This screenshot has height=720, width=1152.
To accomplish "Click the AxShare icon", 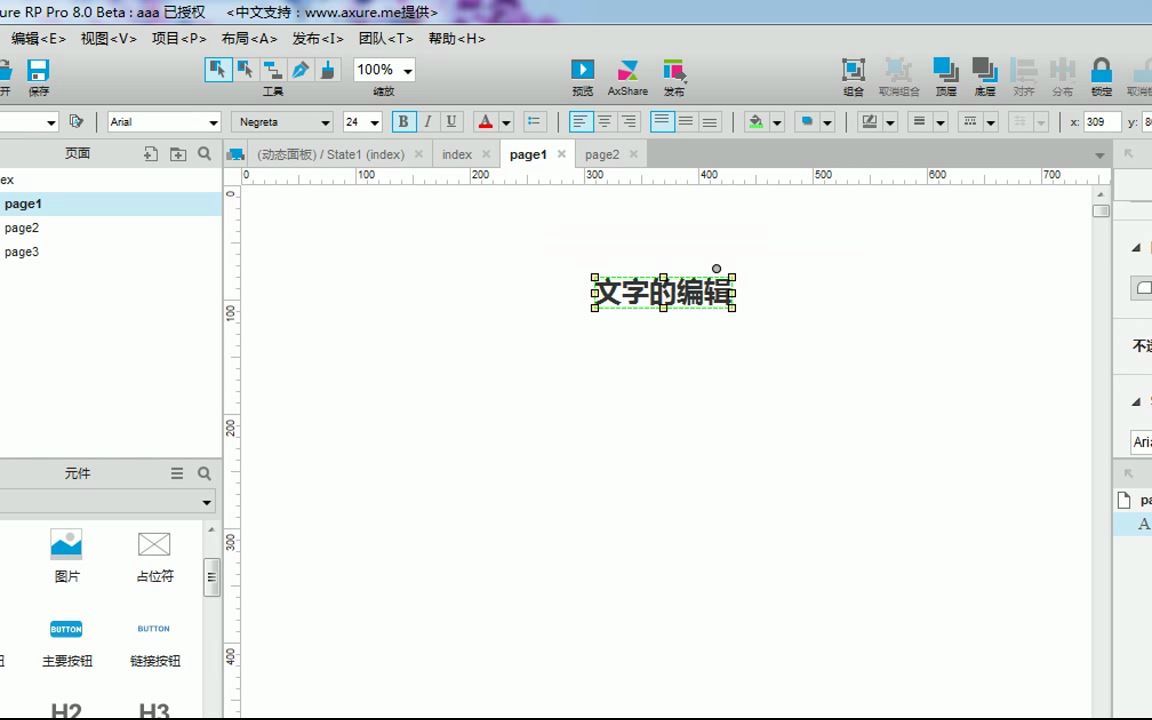I will (x=628, y=70).
